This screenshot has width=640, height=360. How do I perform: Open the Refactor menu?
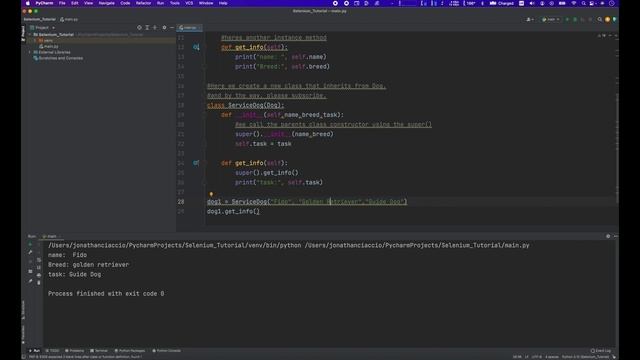[143, 3]
